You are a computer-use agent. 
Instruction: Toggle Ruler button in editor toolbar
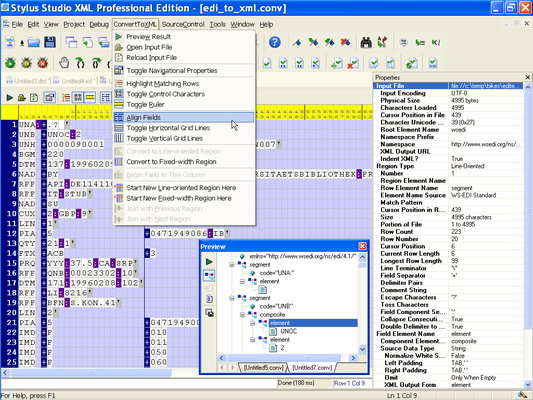90,98
